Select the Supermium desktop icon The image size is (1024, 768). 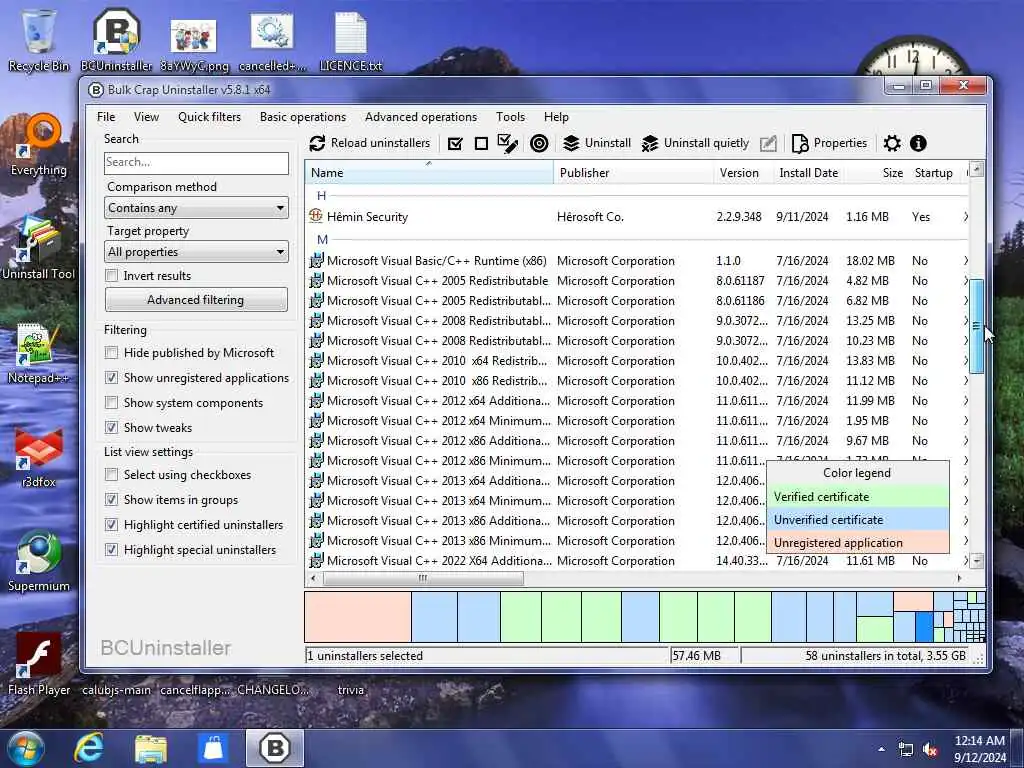[x=39, y=560]
